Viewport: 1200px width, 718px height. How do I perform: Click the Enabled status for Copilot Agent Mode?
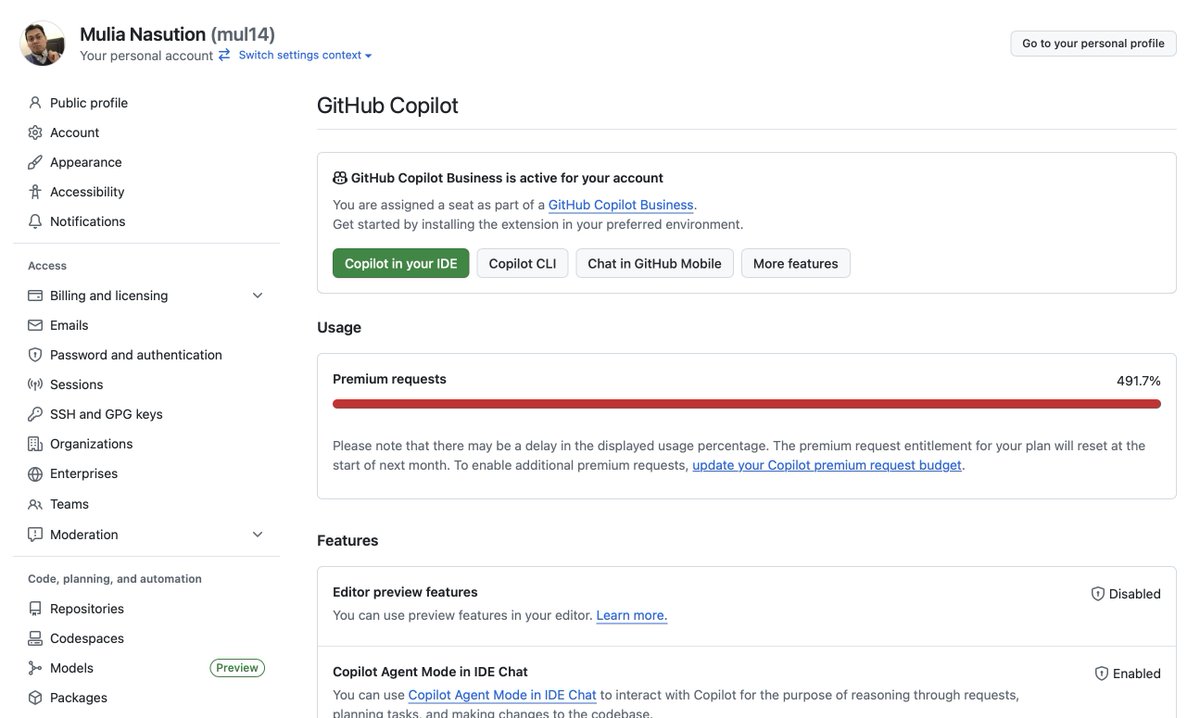click(1128, 674)
